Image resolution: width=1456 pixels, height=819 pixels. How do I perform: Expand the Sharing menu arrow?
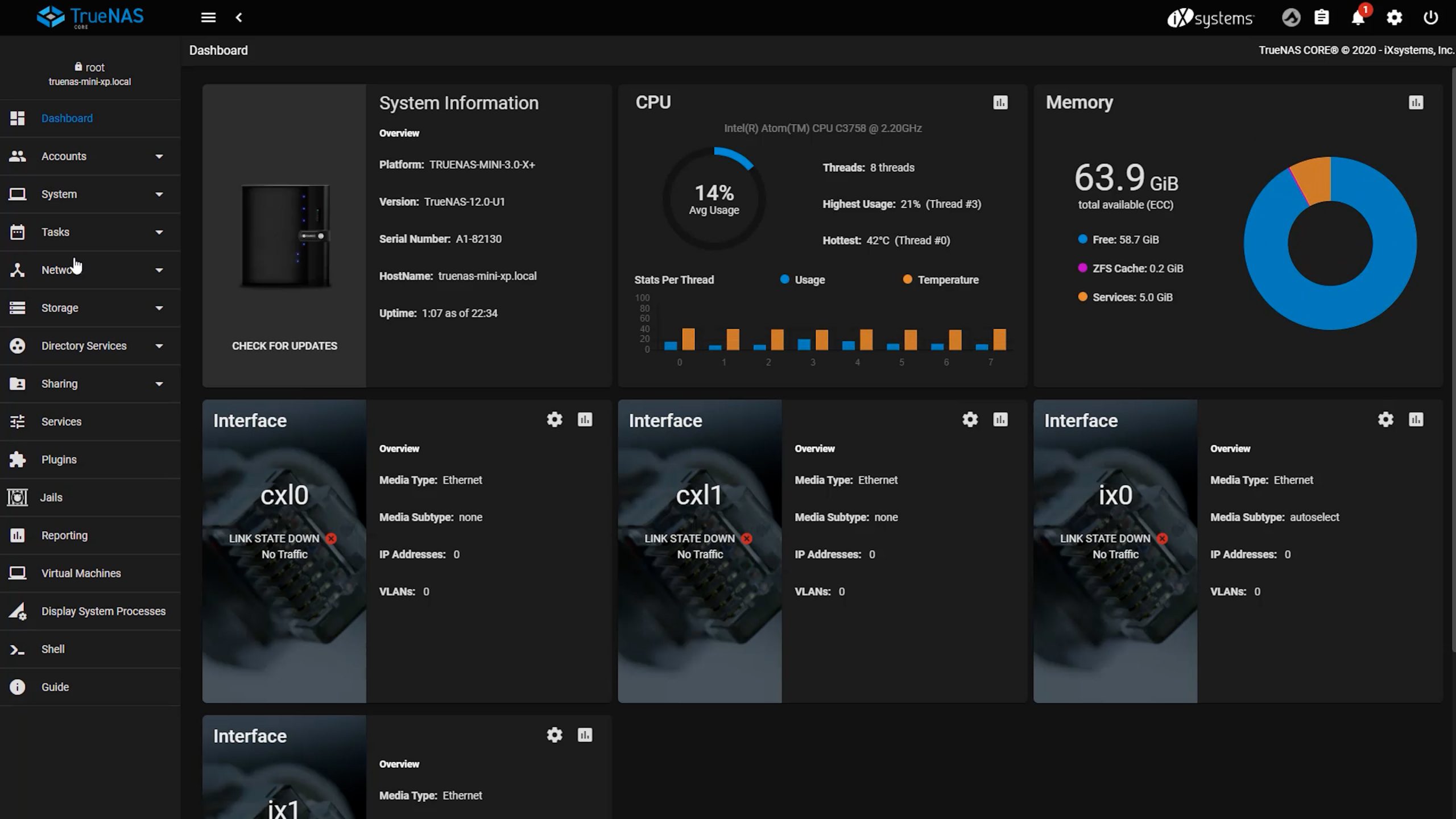pyautogui.click(x=159, y=384)
